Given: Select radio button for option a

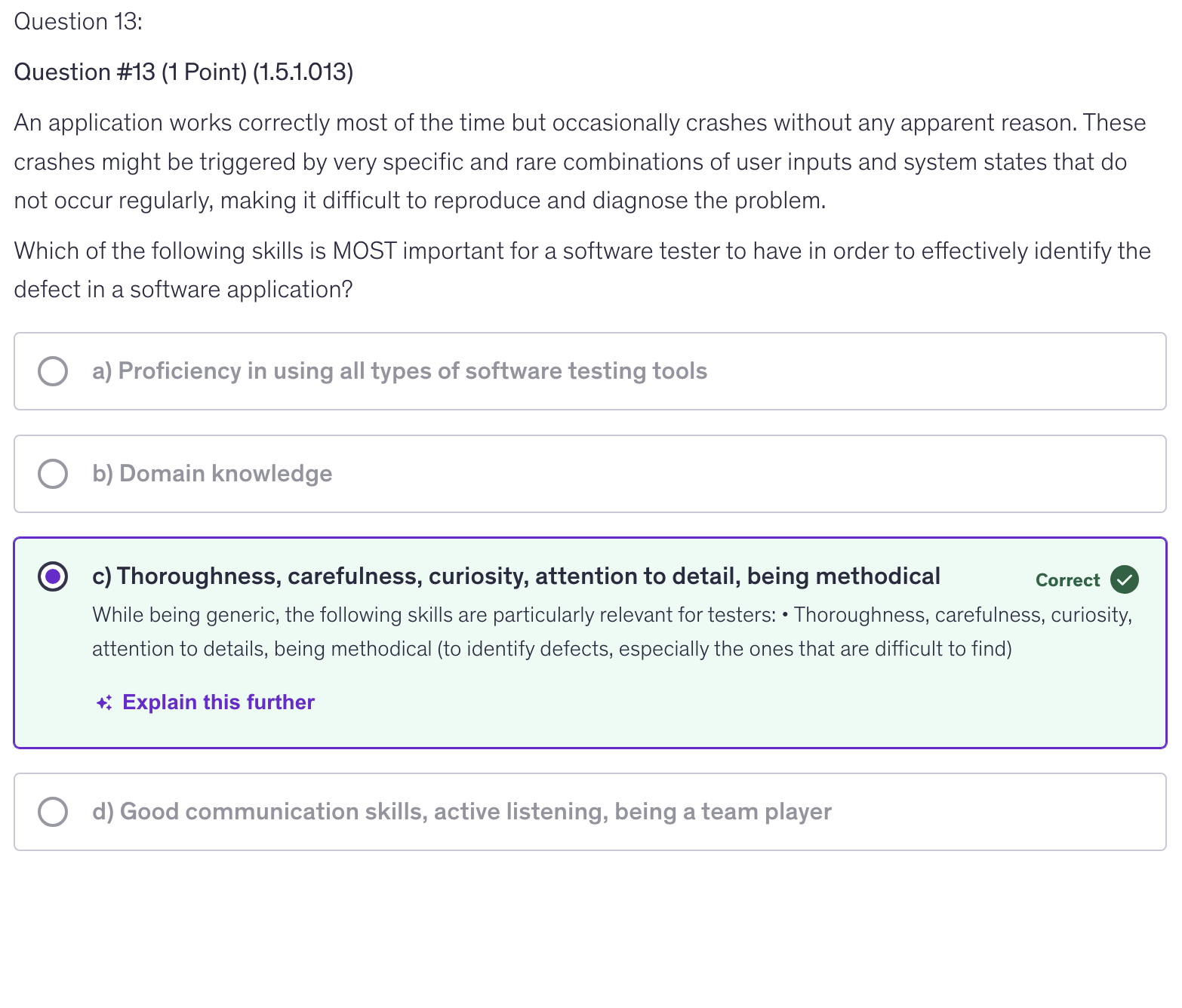Looking at the screenshot, I should click(53, 371).
